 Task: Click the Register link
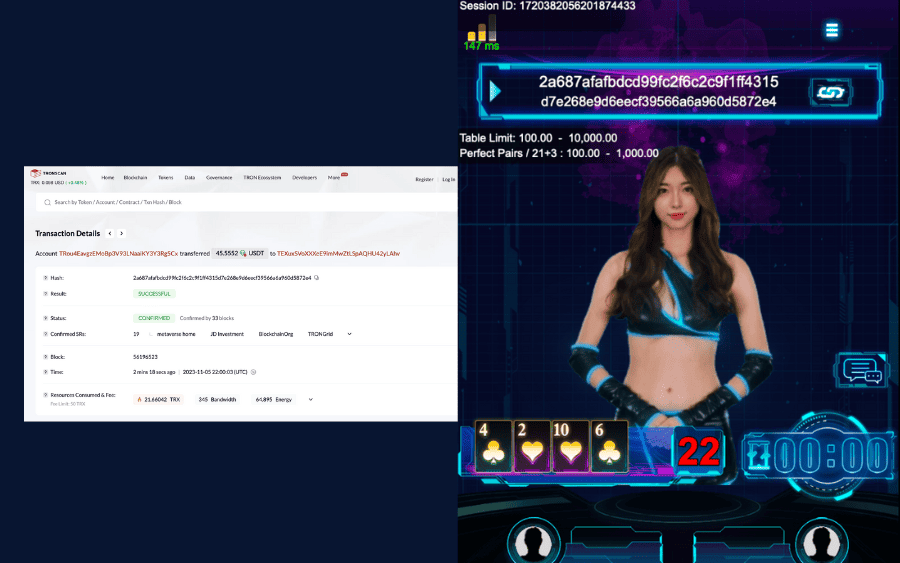(424, 179)
